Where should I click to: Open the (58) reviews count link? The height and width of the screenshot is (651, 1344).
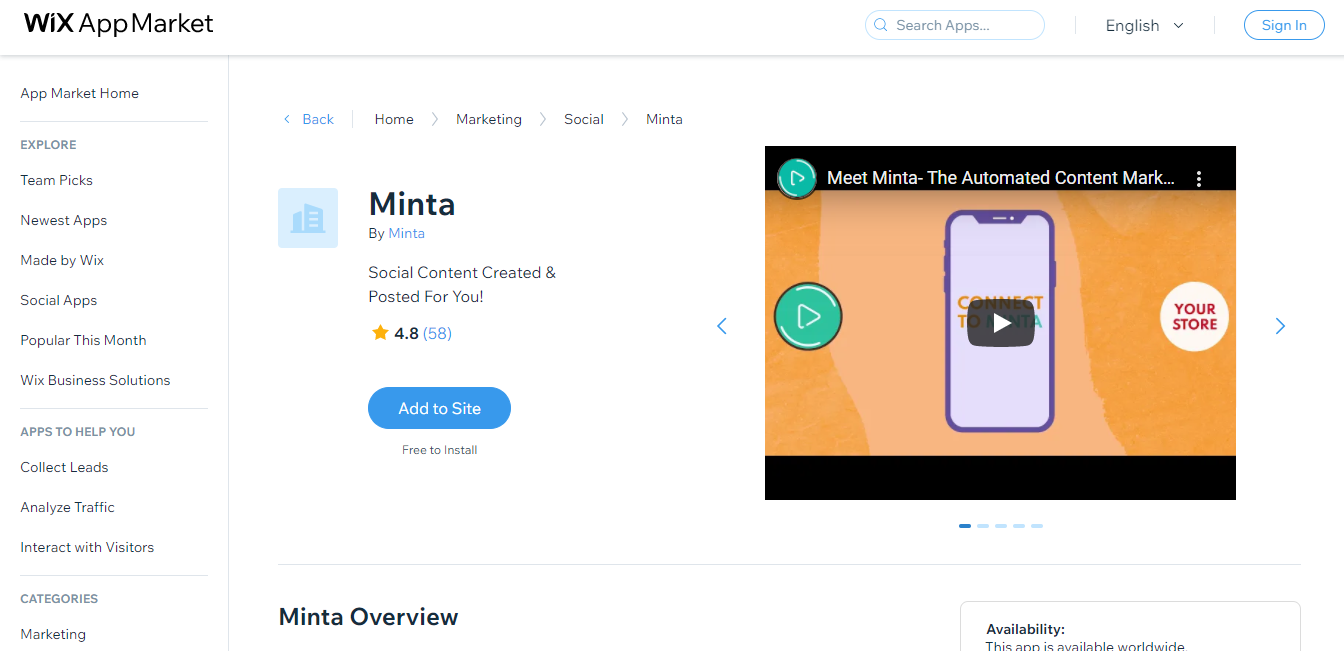tap(437, 333)
